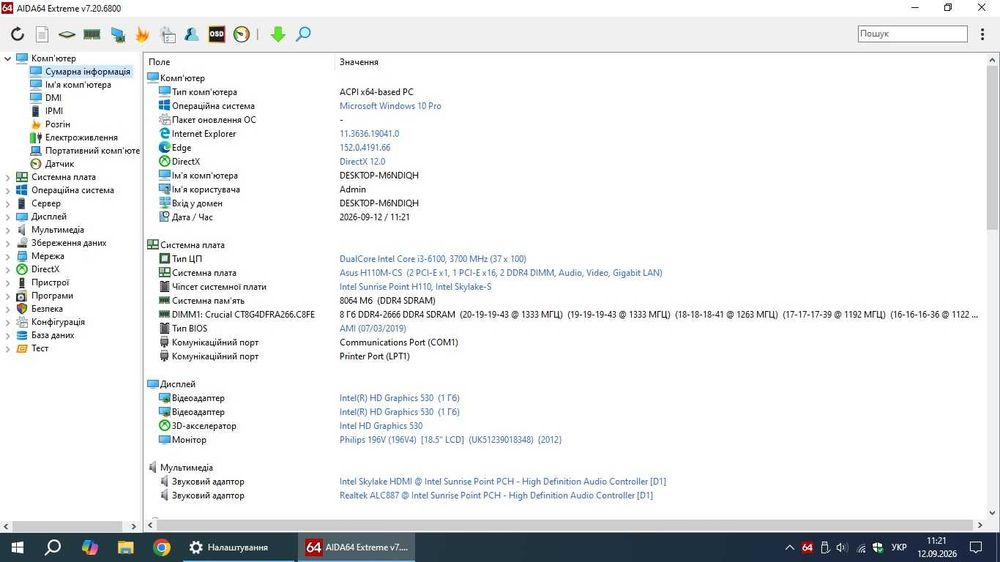
Task: Click the motherboard toolbar icon
Action: 66,34
